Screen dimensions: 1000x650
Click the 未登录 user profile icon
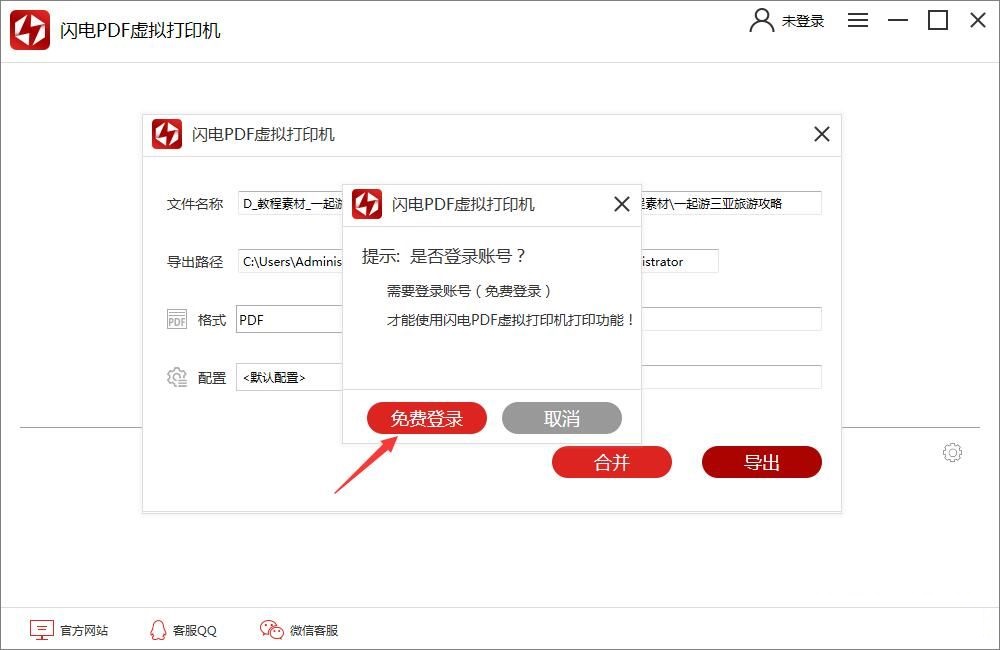[762, 20]
